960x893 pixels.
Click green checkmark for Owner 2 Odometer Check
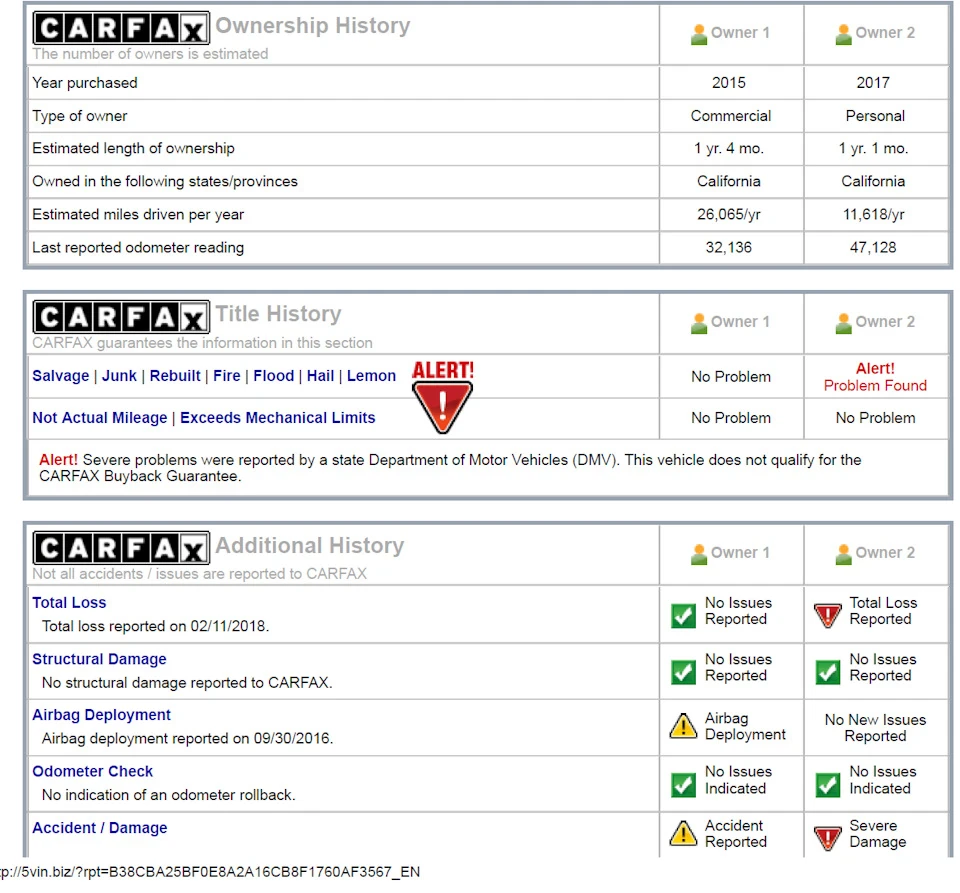coord(828,785)
